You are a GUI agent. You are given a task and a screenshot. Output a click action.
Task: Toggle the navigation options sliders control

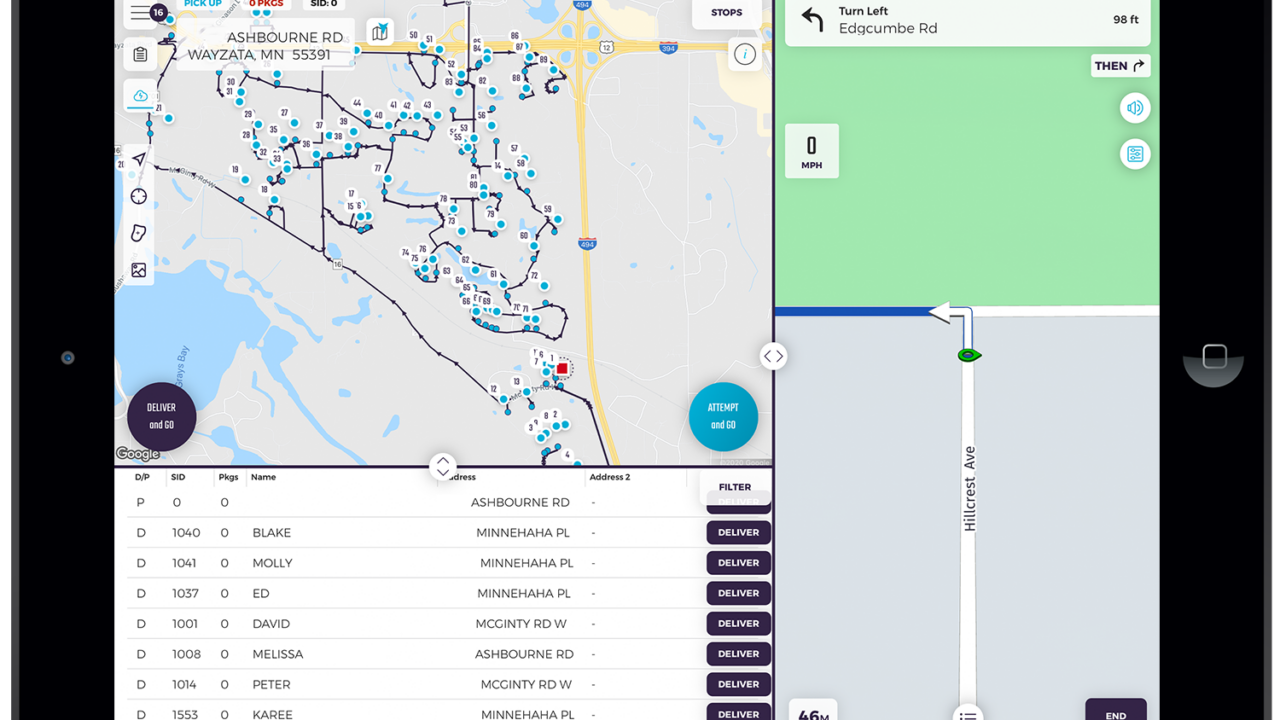pyautogui.click(x=1135, y=153)
